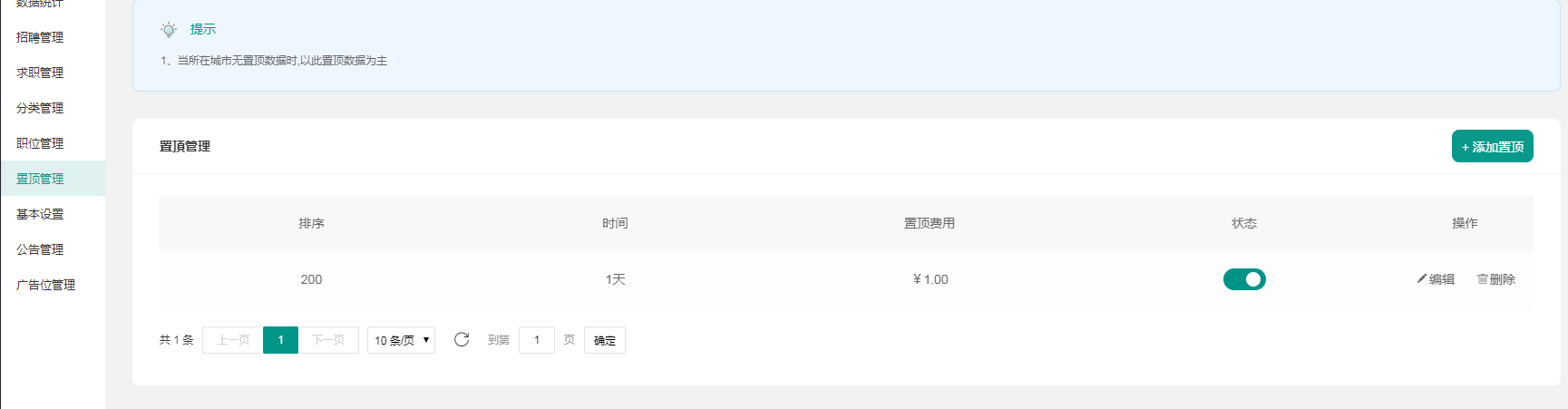1568x409 pixels.
Task: Click the lightbulb tip icon
Action: click(169, 30)
